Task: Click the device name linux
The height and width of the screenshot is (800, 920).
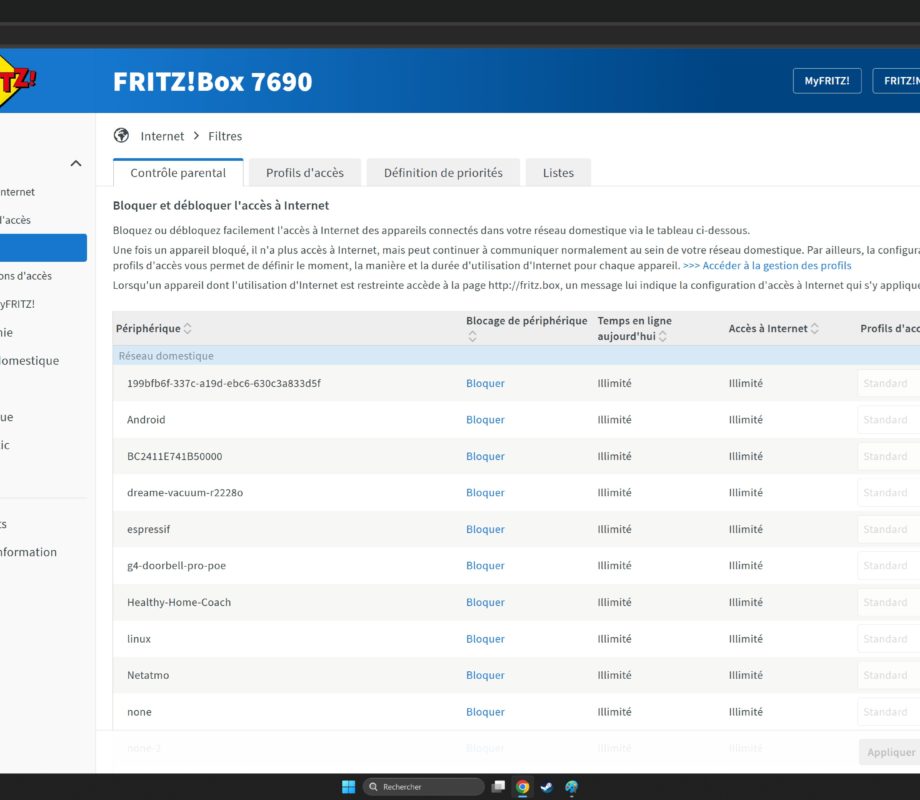Action: (139, 639)
